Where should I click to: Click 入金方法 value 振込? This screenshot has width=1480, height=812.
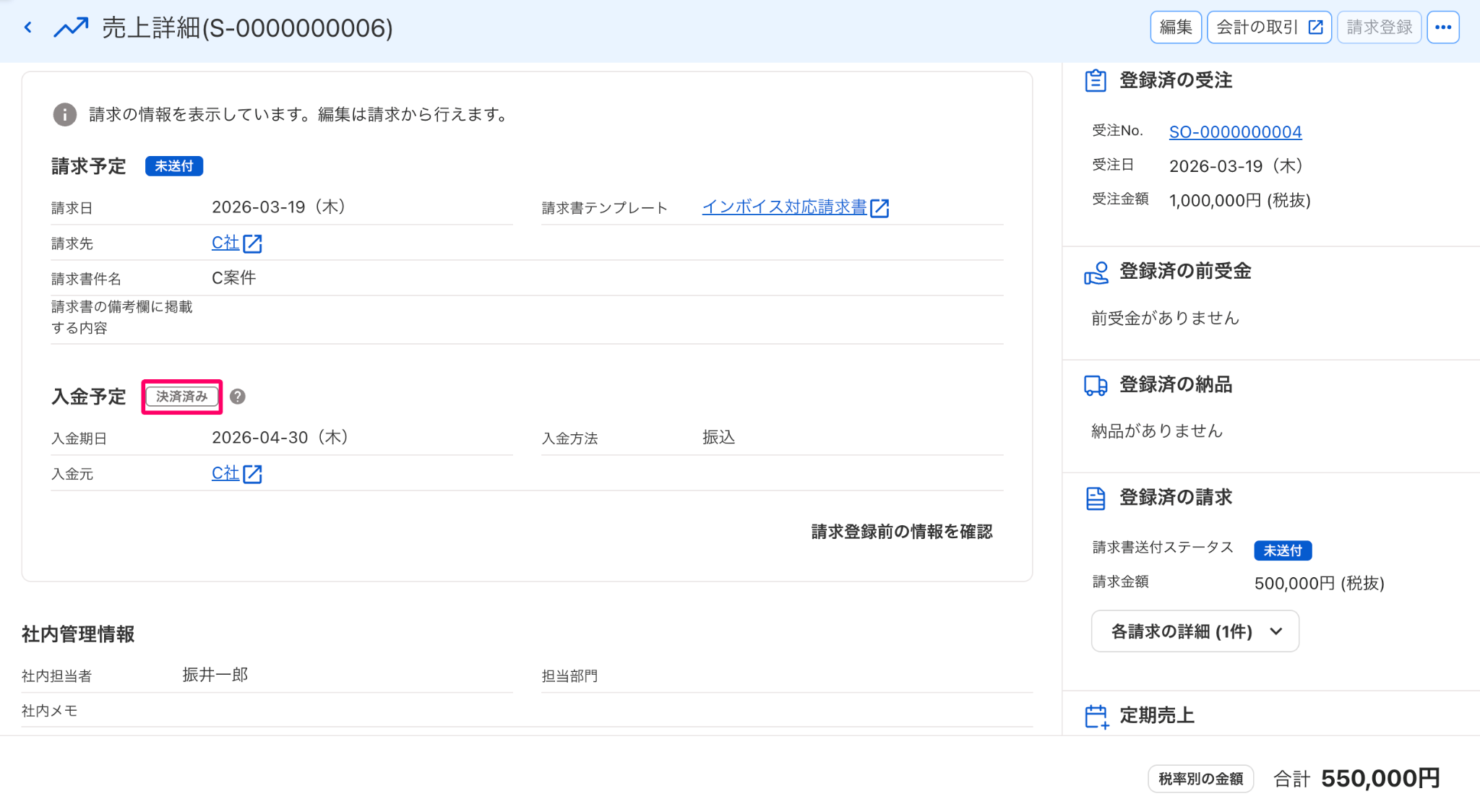tap(718, 438)
